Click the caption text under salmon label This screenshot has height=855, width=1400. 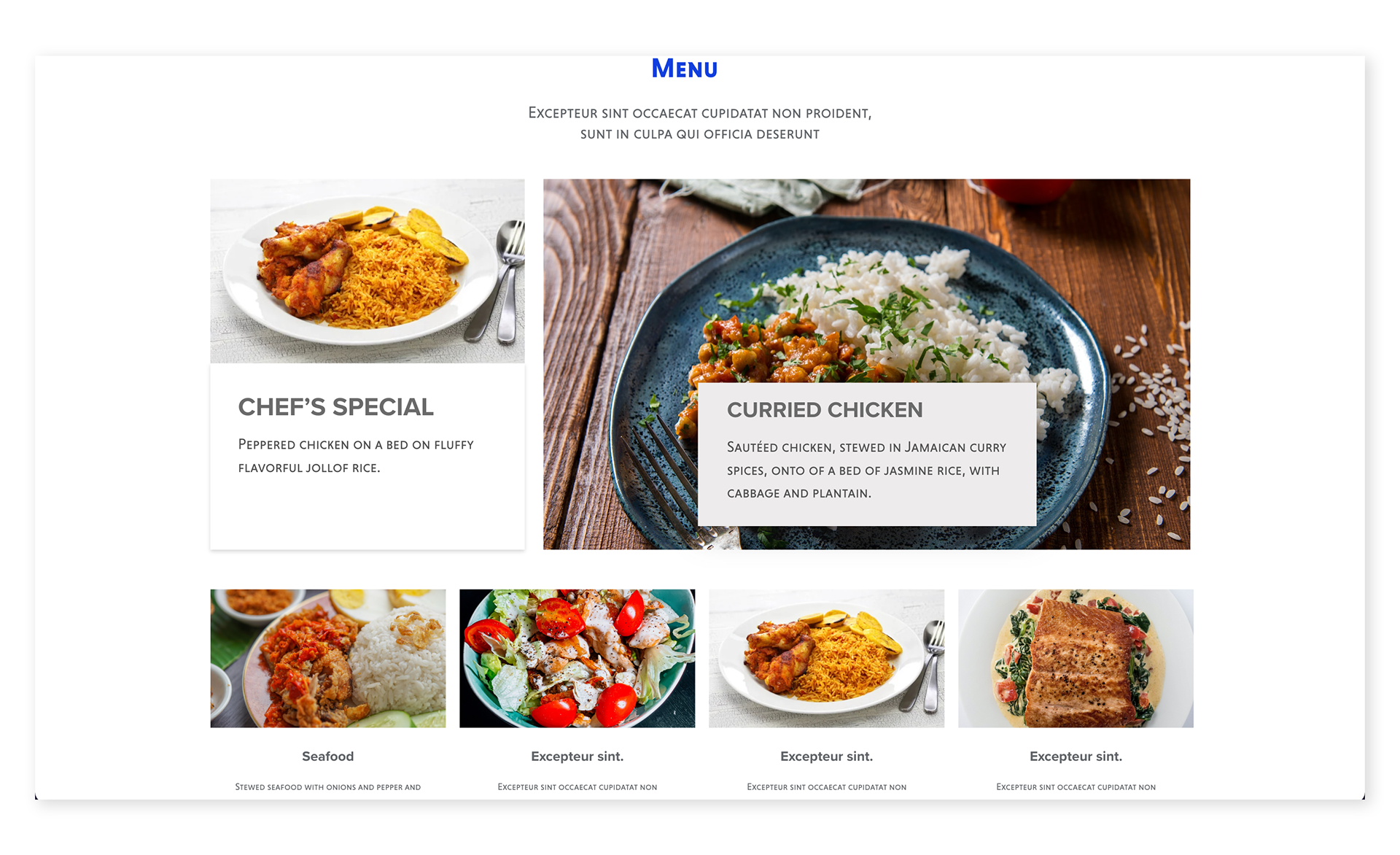(1076, 787)
